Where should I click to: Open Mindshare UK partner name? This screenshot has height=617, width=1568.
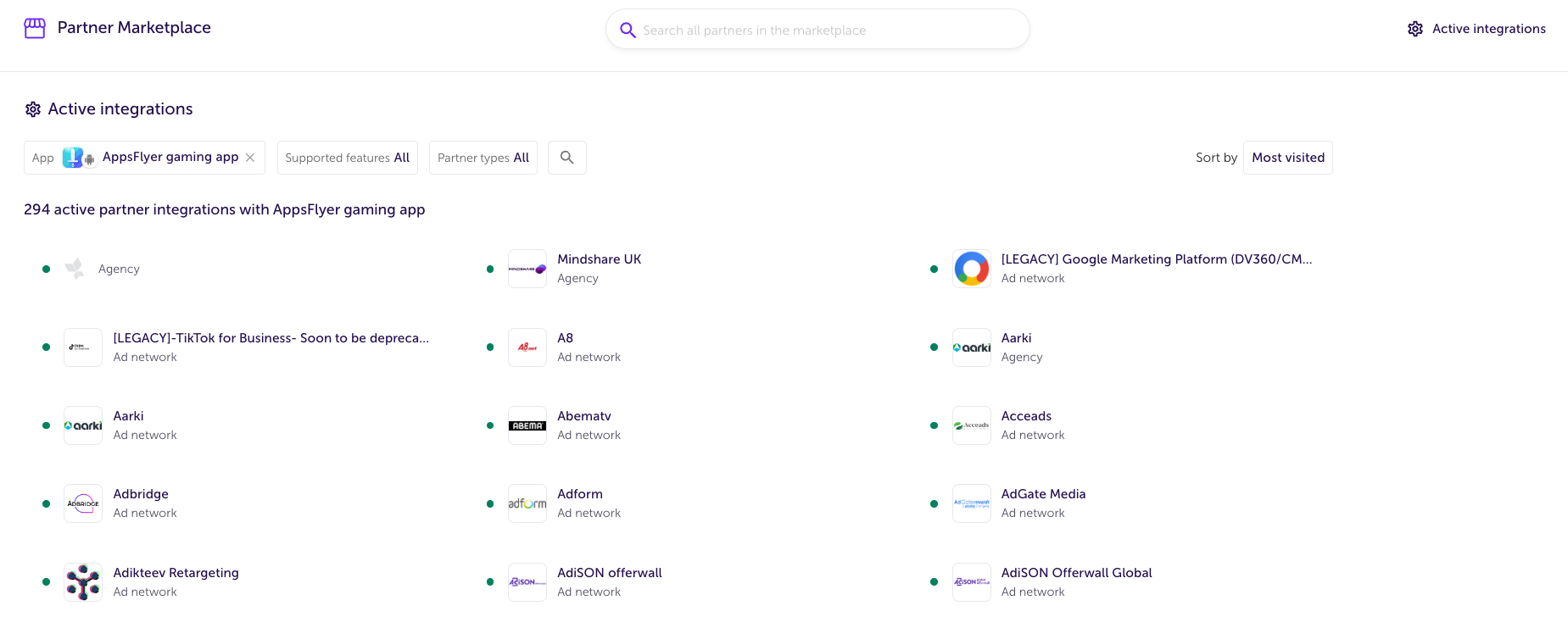(600, 259)
